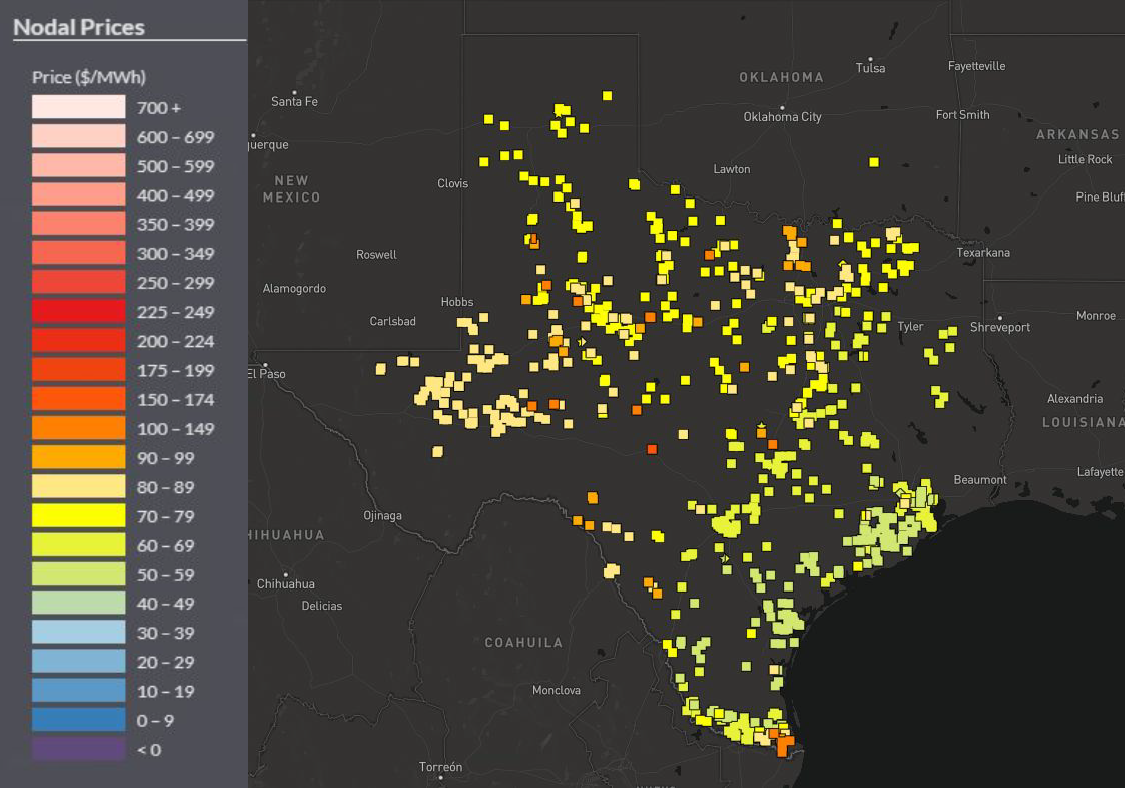This screenshot has height=788, width=1125.
Task: Click the 500 – 599 legend swatch
Action: [78, 166]
